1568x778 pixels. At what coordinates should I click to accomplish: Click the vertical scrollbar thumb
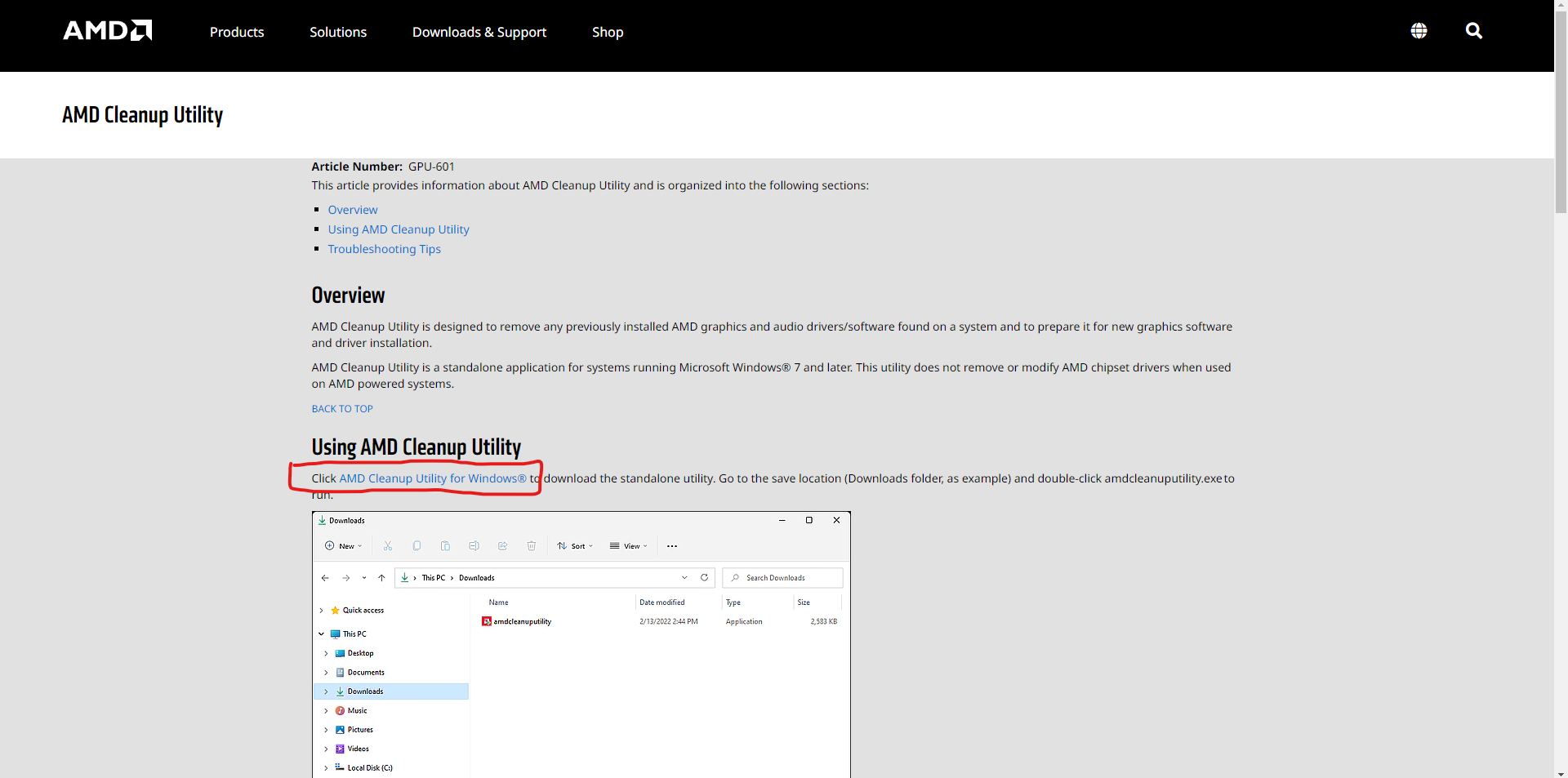click(x=1561, y=113)
